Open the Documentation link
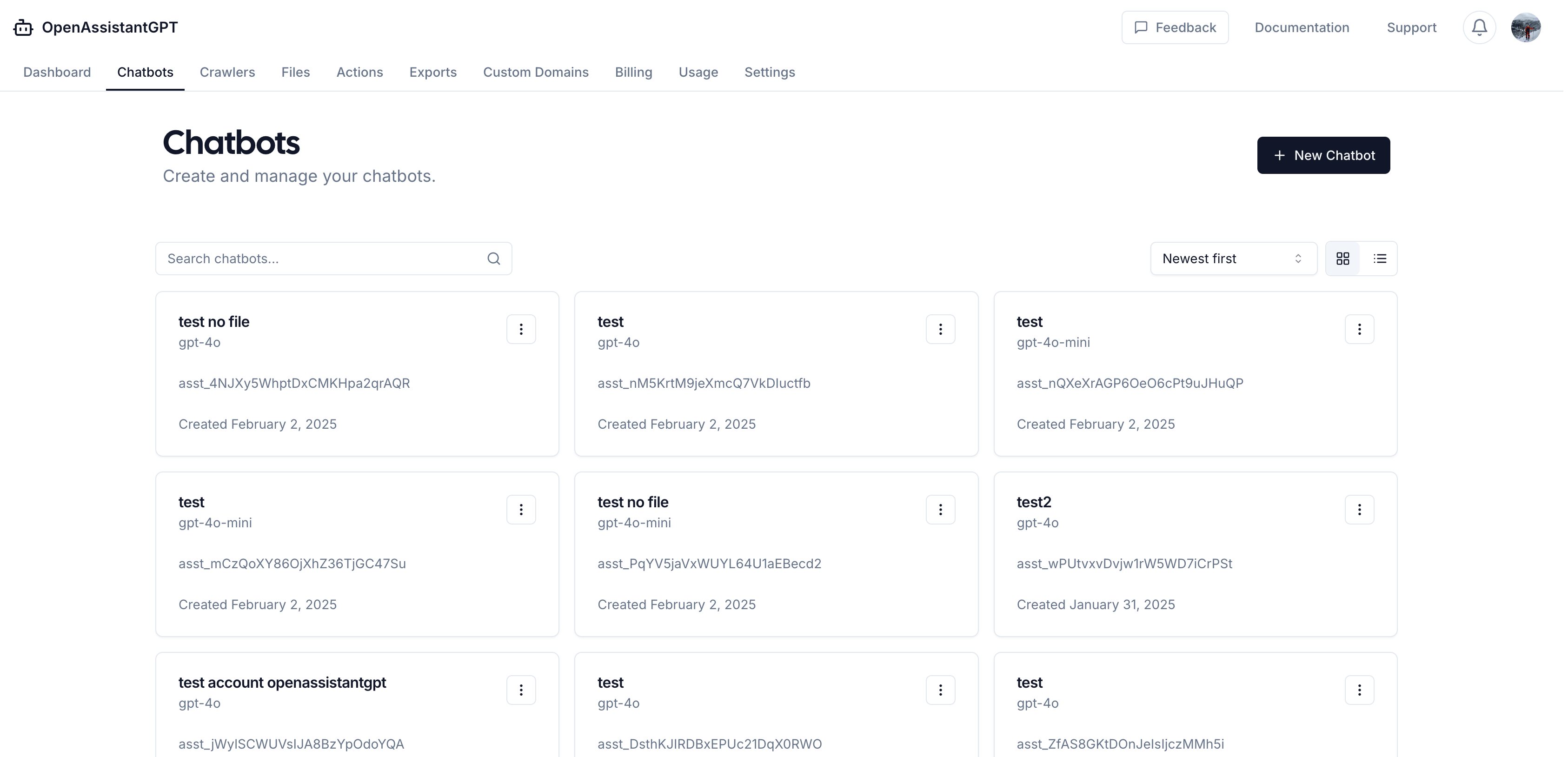The image size is (1568, 757). pos(1302,27)
